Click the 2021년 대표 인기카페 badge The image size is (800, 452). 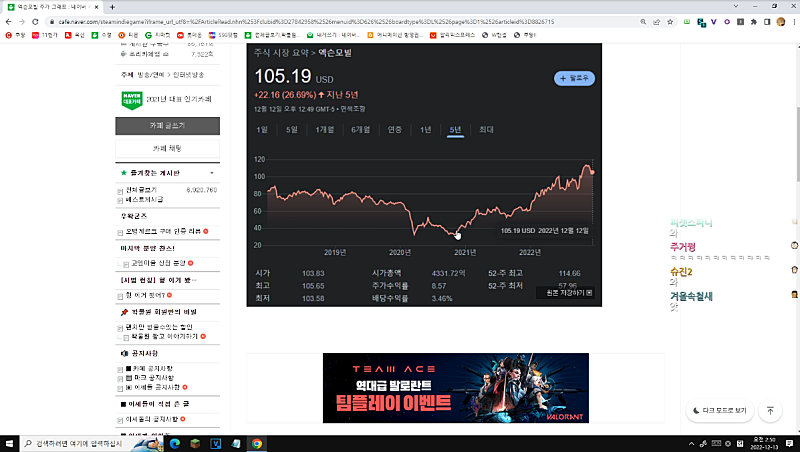[166, 99]
